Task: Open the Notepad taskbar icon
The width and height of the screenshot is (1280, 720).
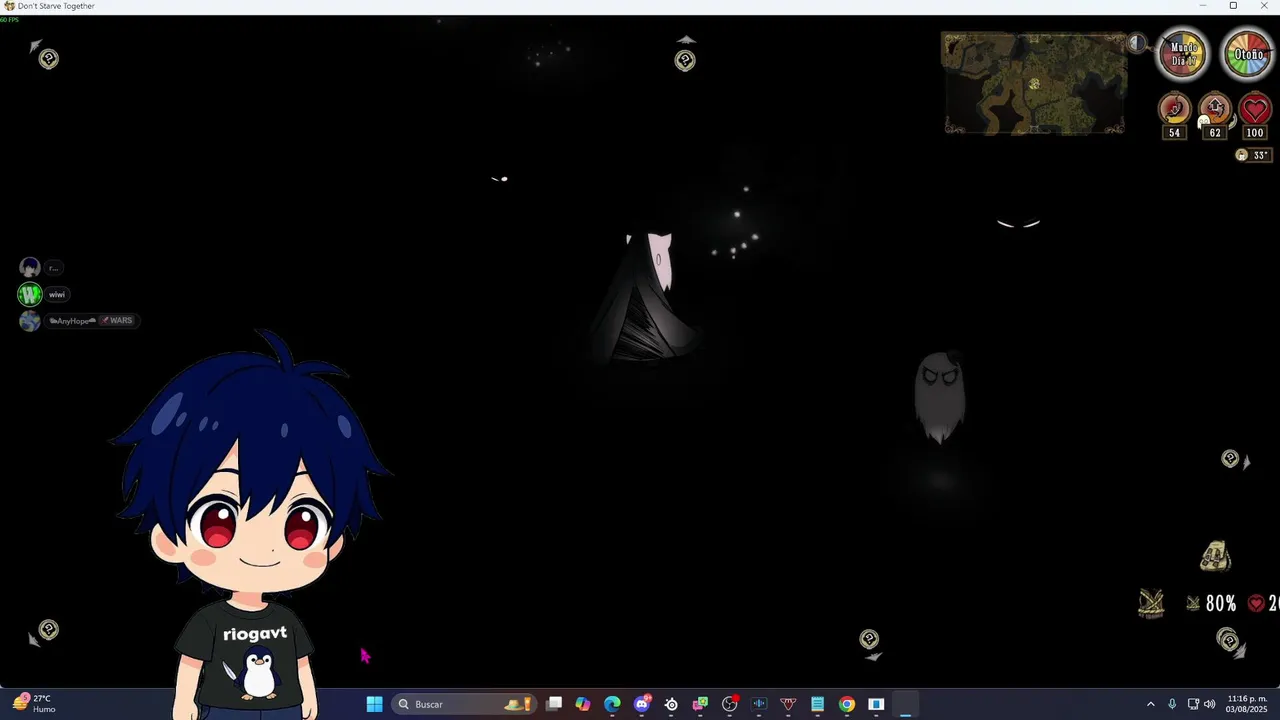Action: pyautogui.click(x=817, y=704)
